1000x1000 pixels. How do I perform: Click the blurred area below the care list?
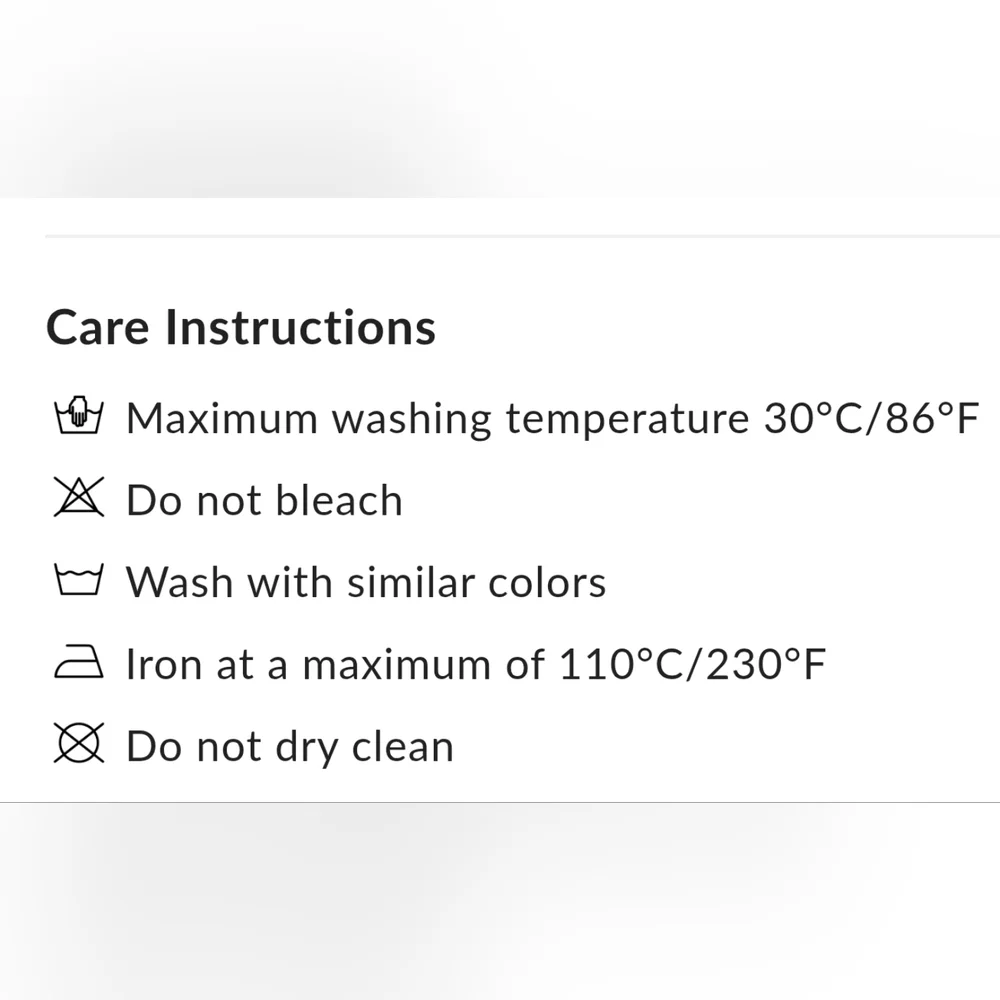point(500,900)
